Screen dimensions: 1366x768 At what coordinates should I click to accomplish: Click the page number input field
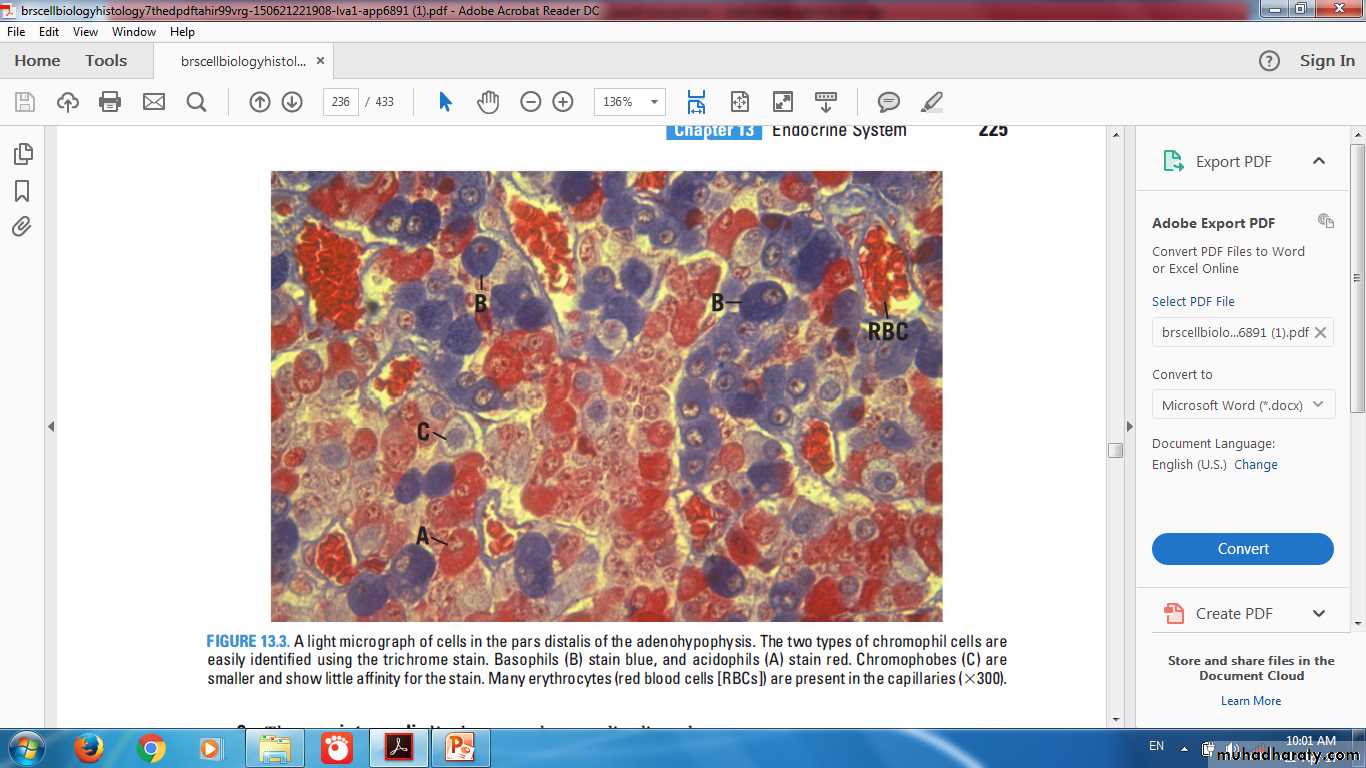pyautogui.click(x=340, y=102)
